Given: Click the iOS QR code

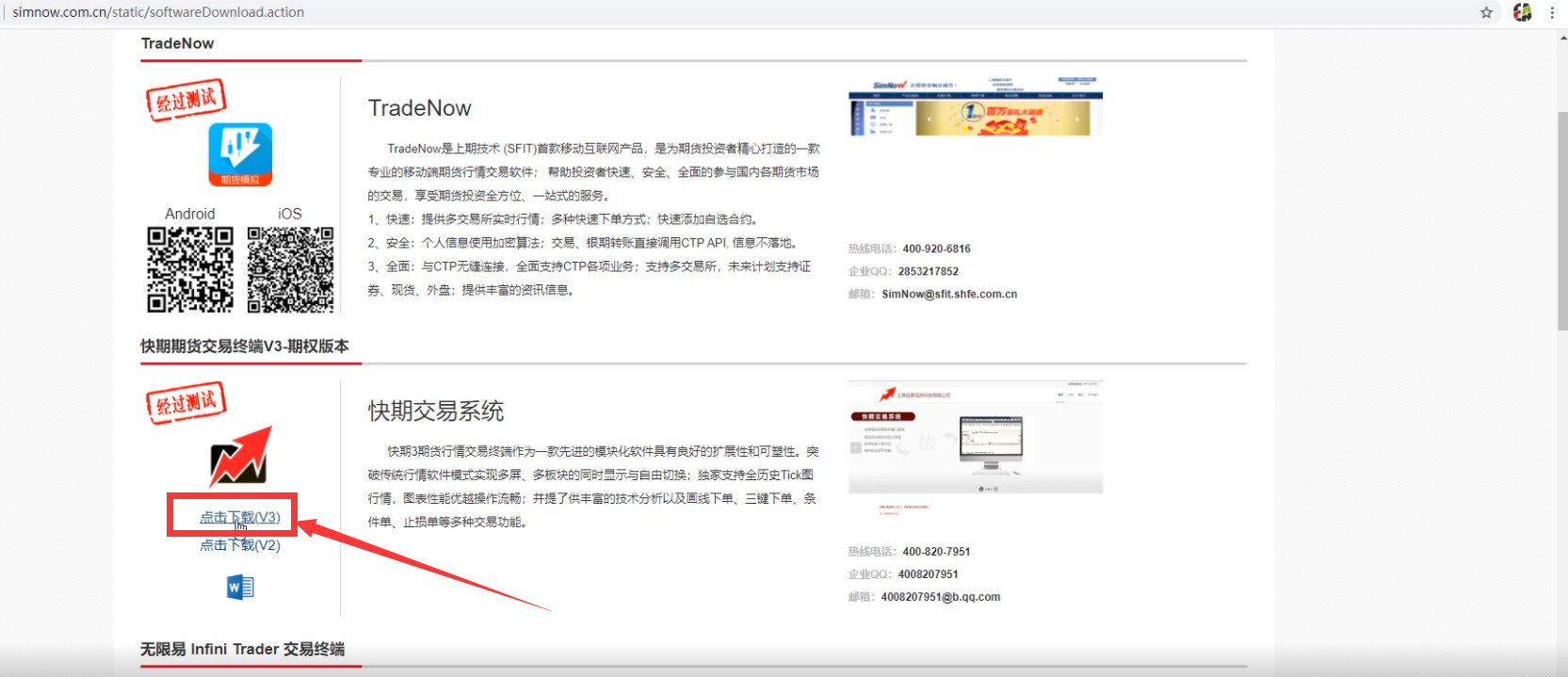Looking at the screenshot, I should pos(290,269).
